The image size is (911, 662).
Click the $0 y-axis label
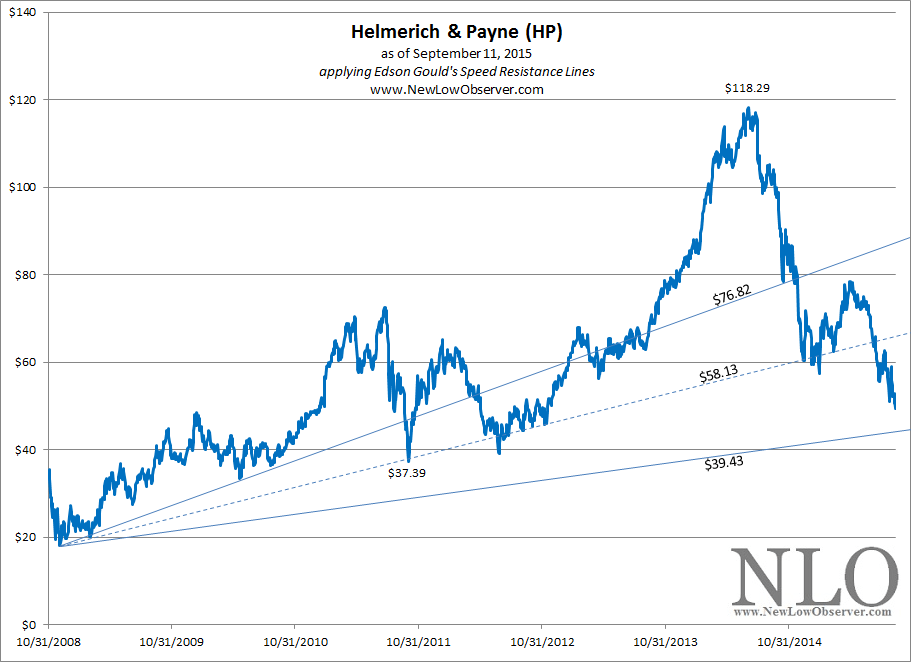pos(29,625)
